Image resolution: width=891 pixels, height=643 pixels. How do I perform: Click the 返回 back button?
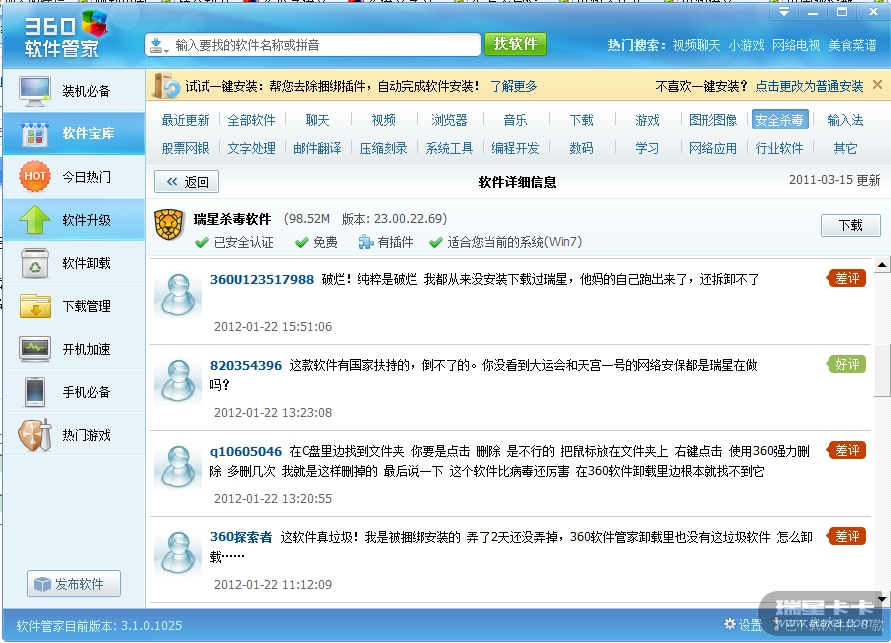click(x=186, y=182)
